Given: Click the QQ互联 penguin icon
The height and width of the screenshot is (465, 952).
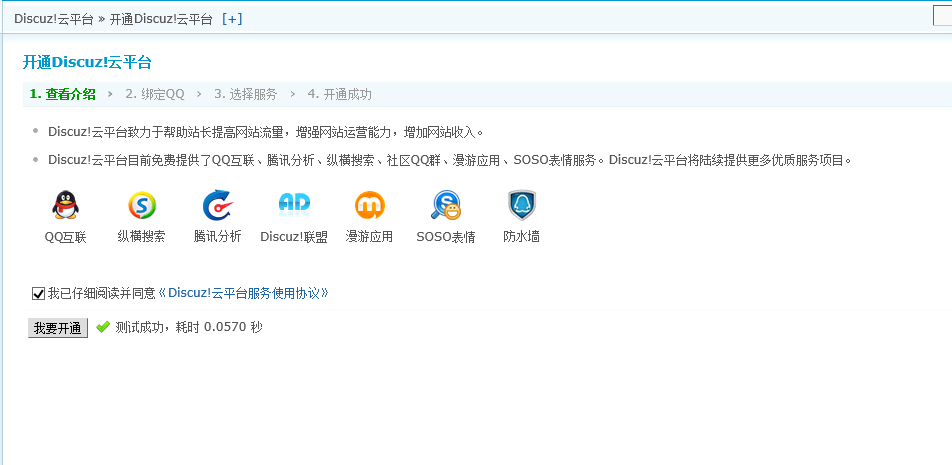Looking at the screenshot, I should pos(66,205).
